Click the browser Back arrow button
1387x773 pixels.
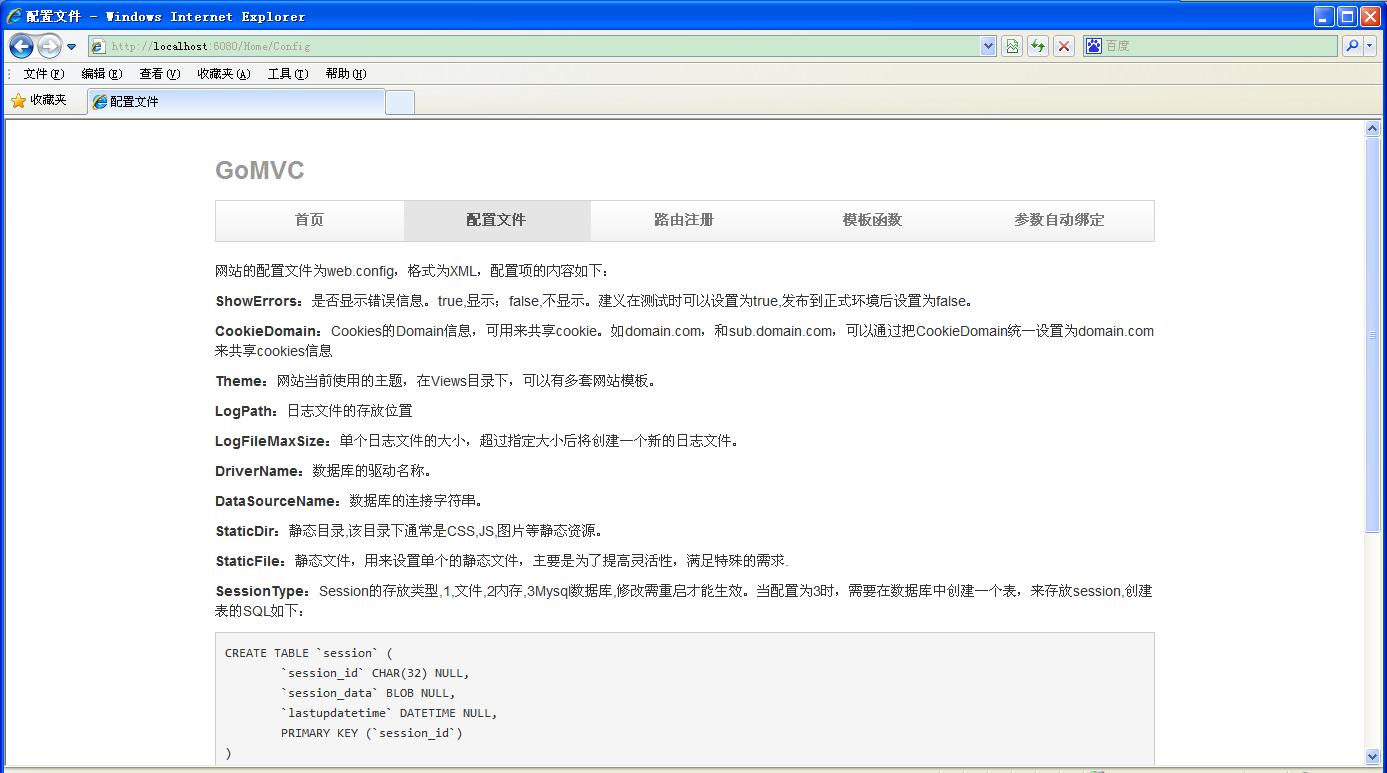(22, 46)
